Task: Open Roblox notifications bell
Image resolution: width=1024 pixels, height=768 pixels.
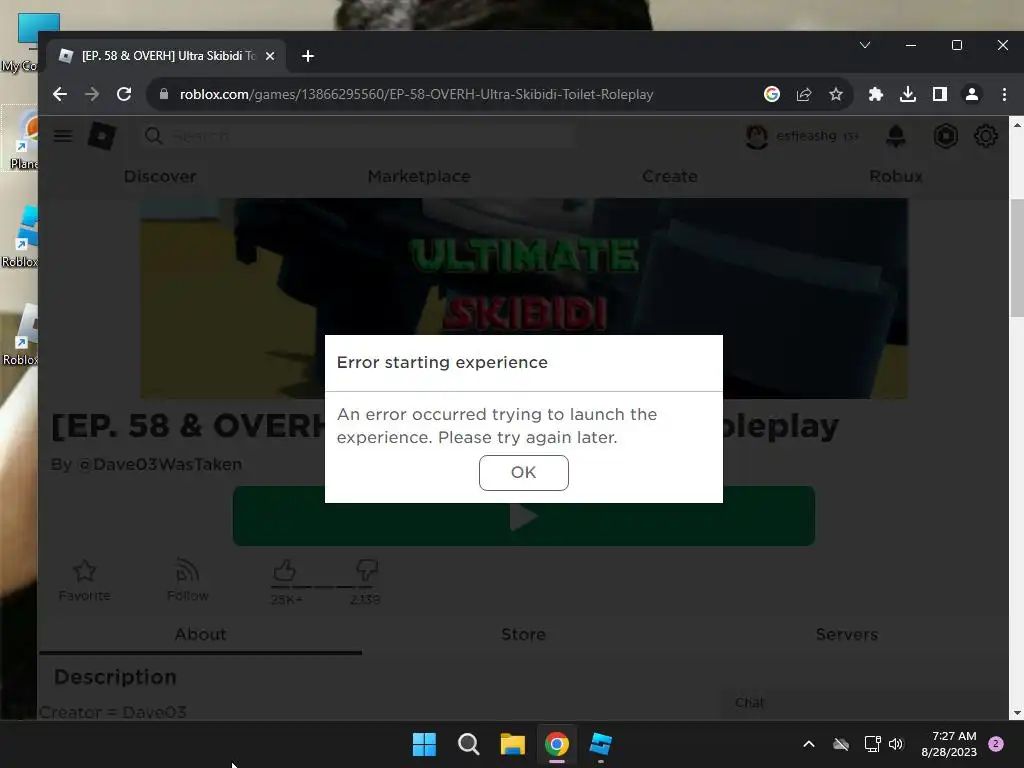Action: (x=896, y=136)
